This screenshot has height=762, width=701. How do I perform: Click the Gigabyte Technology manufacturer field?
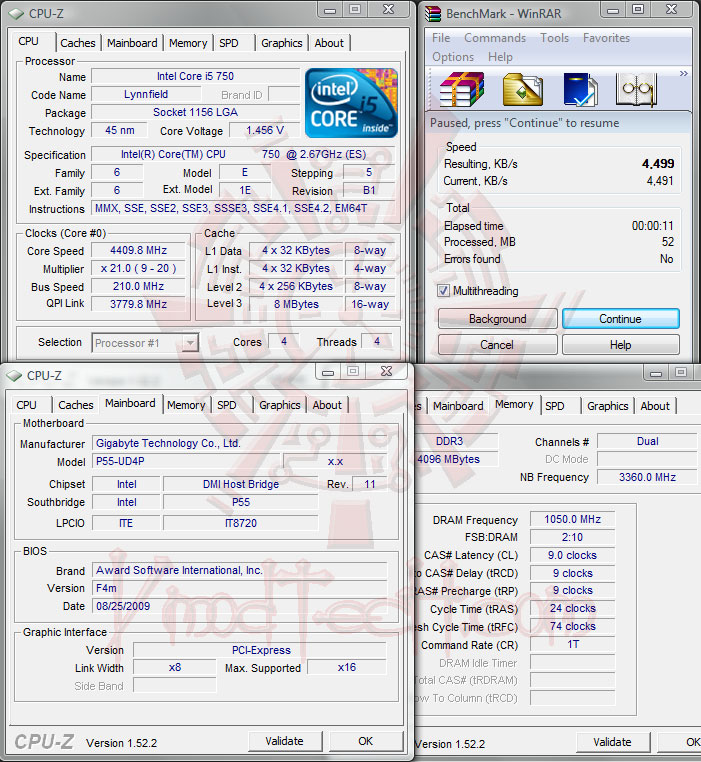[x=240, y=443]
